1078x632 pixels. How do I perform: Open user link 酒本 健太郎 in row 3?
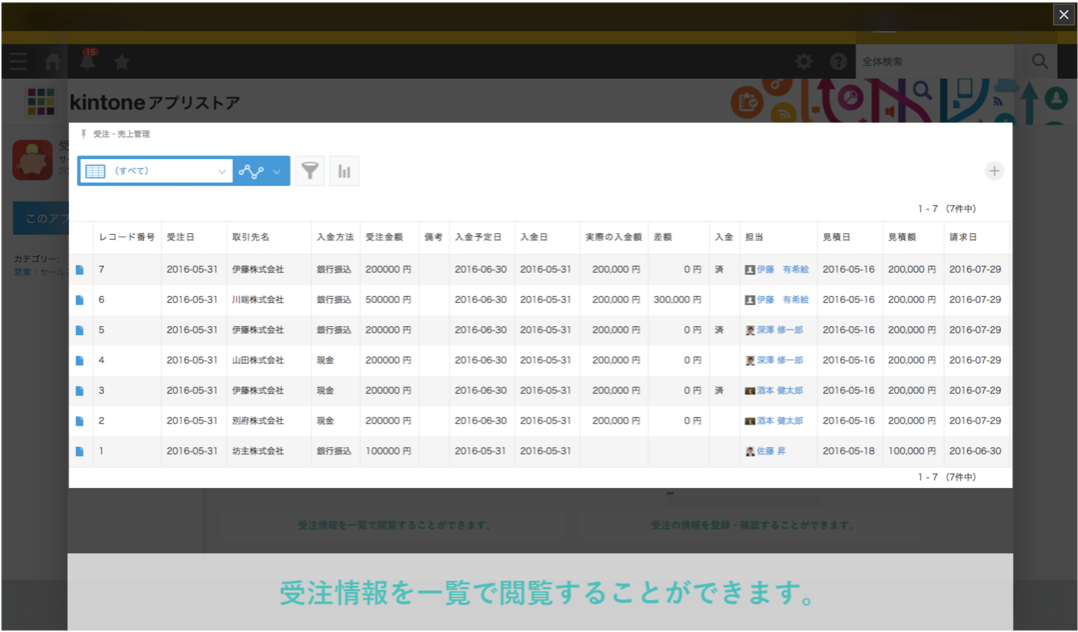pos(780,391)
